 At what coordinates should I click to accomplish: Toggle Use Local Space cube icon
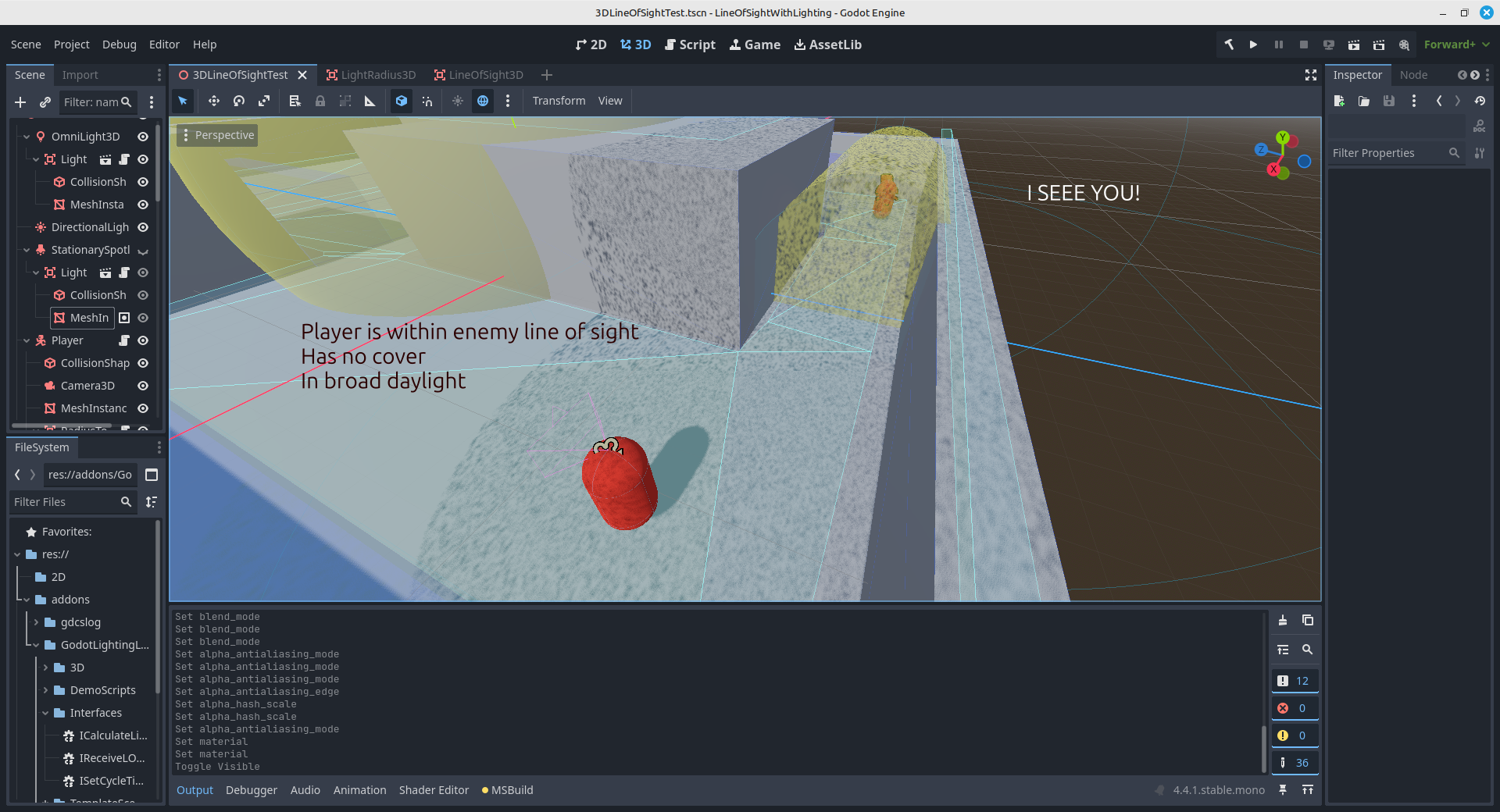click(x=402, y=101)
